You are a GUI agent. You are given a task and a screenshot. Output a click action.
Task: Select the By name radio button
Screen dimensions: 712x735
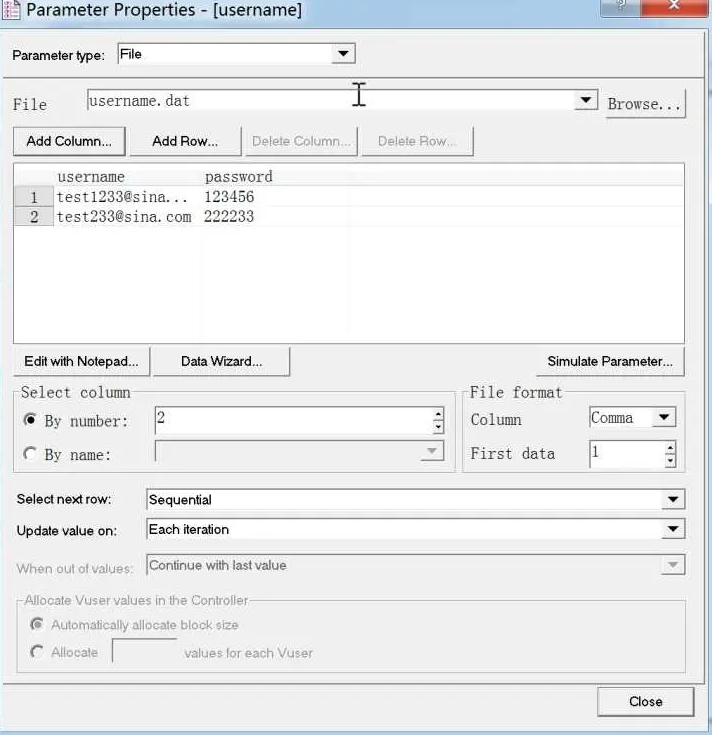tap(30, 453)
